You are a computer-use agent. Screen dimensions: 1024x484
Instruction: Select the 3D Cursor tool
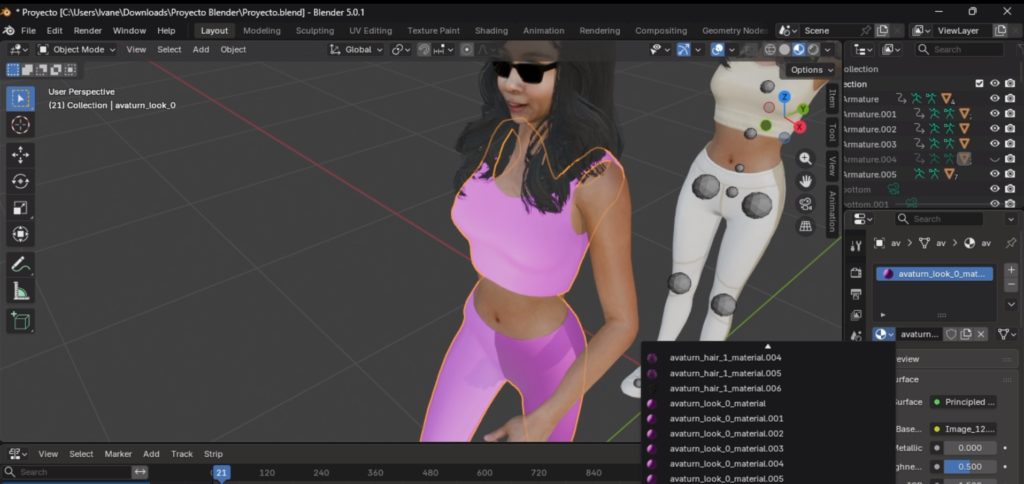(20, 125)
